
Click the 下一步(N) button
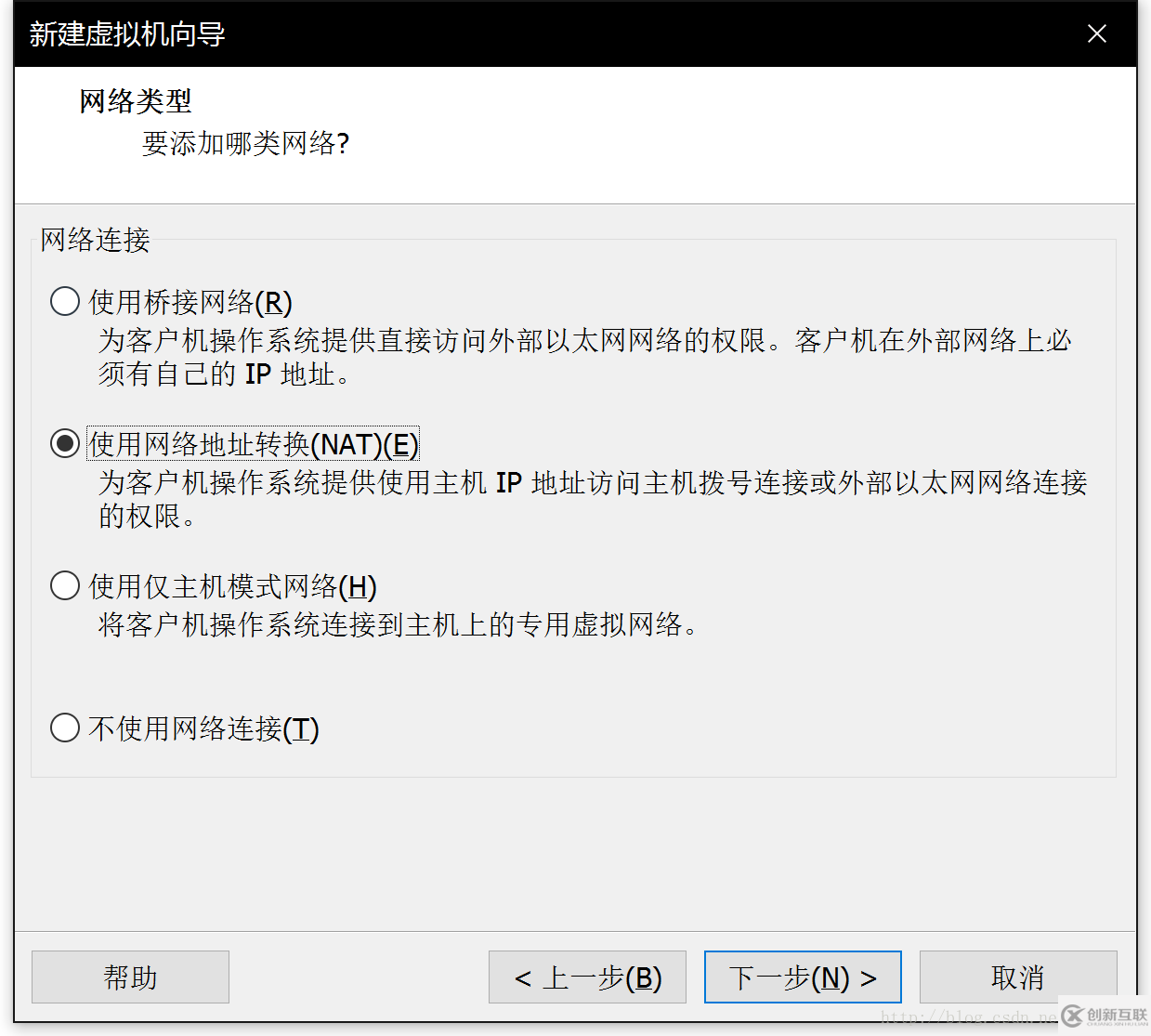point(802,977)
